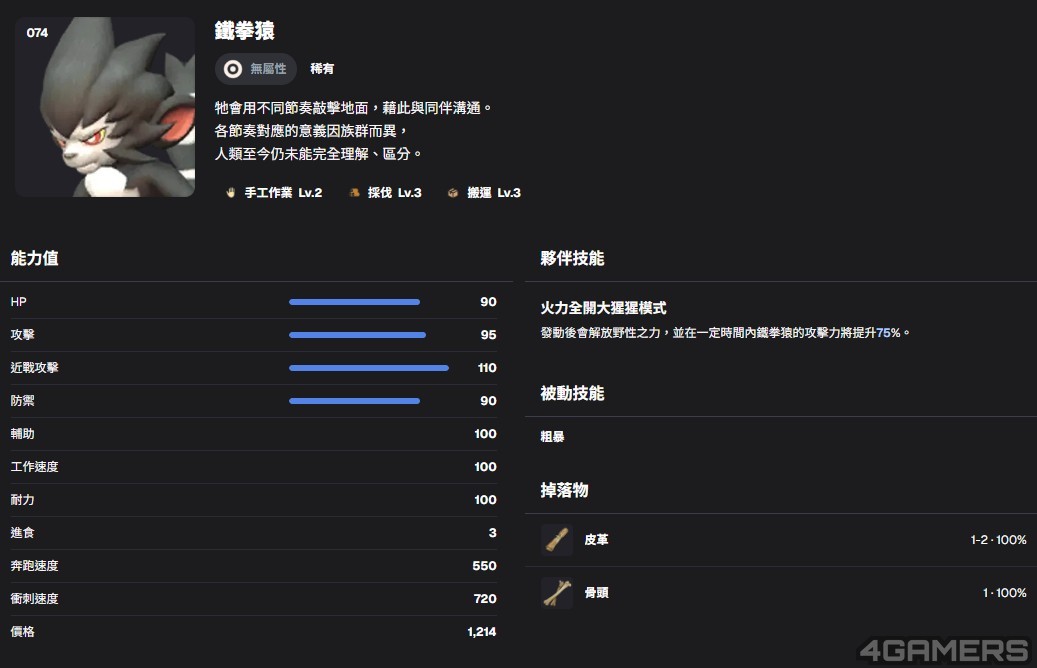Select the 採伐 Lv.3 work suitability

tap(386, 192)
